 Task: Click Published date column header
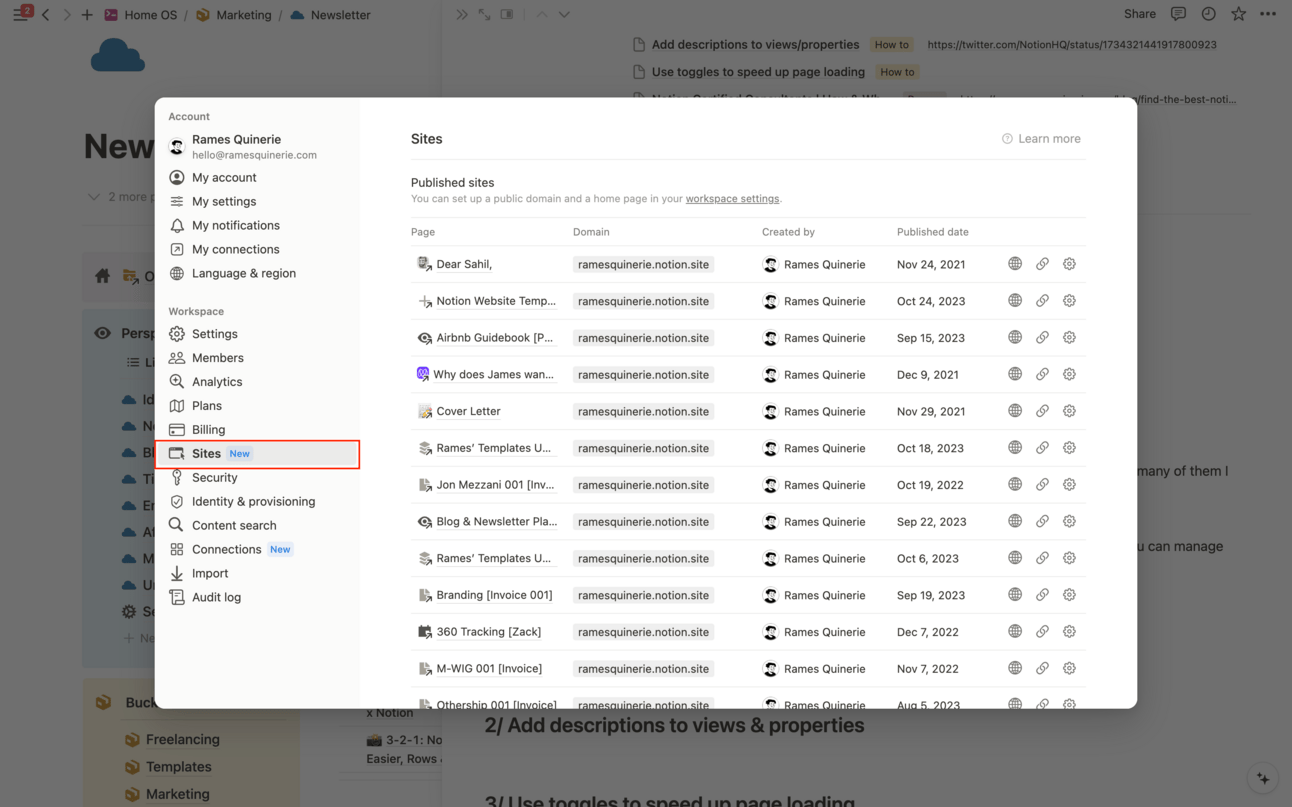point(932,232)
